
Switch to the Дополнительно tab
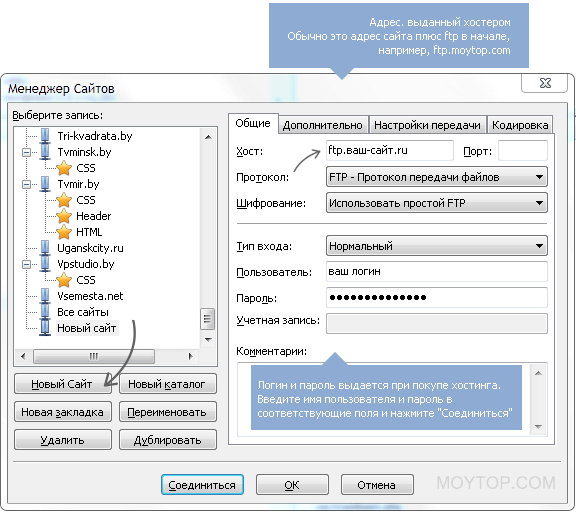[x=323, y=125]
